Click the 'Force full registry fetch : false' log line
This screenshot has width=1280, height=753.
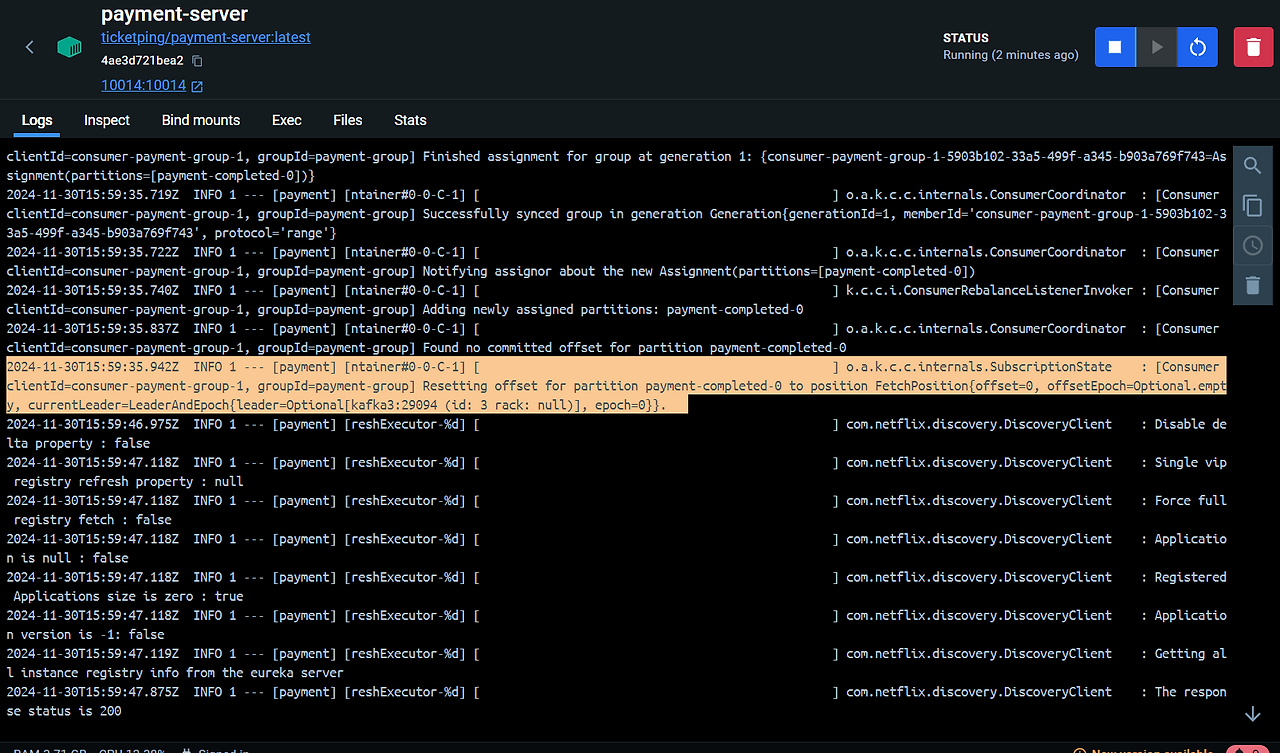616,510
